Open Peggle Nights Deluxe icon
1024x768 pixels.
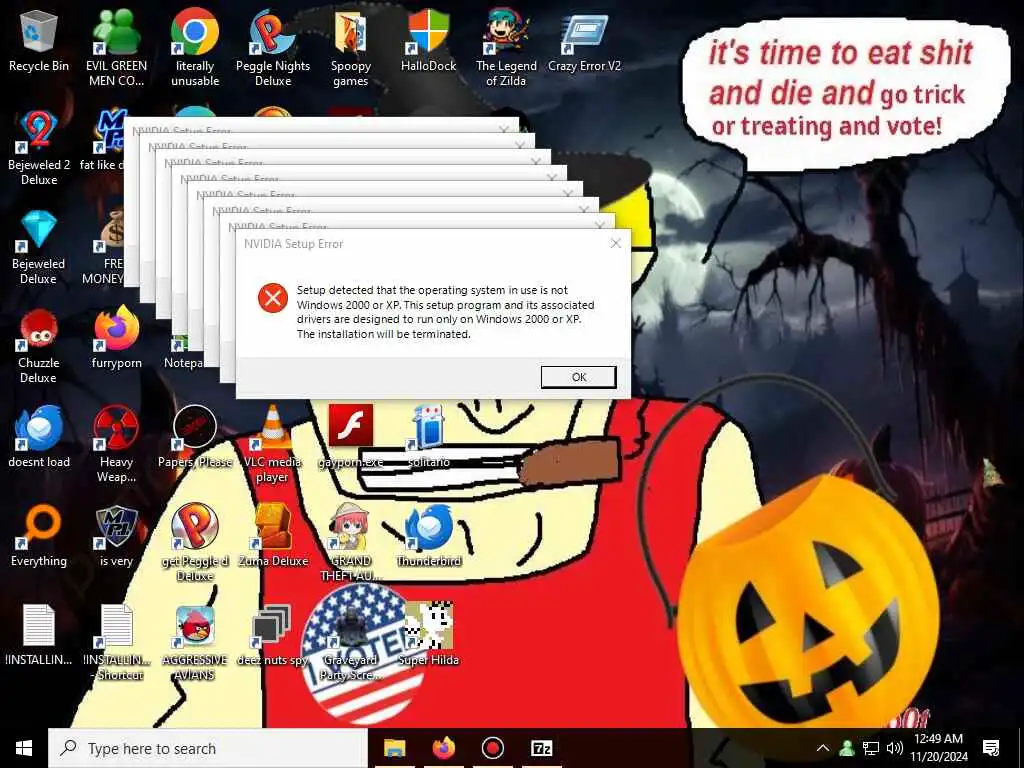coord(273,48)
